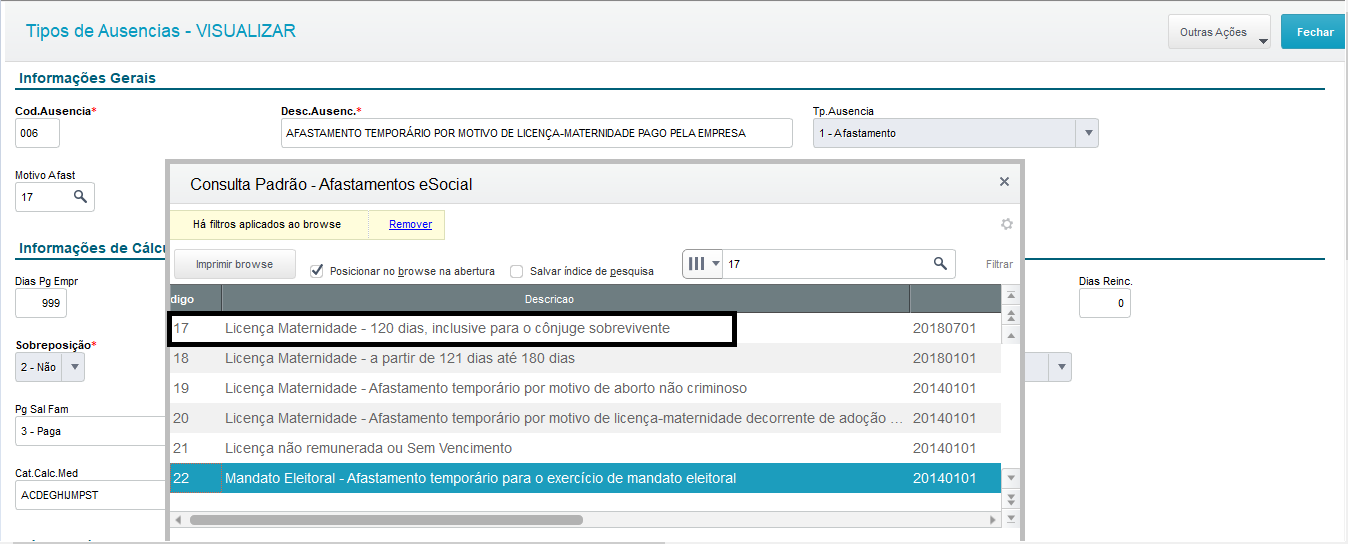The image size is (1348, 544).
Task: Enable Salvar índice de pesquisa checkbox
Action: [x=517, y=271]
